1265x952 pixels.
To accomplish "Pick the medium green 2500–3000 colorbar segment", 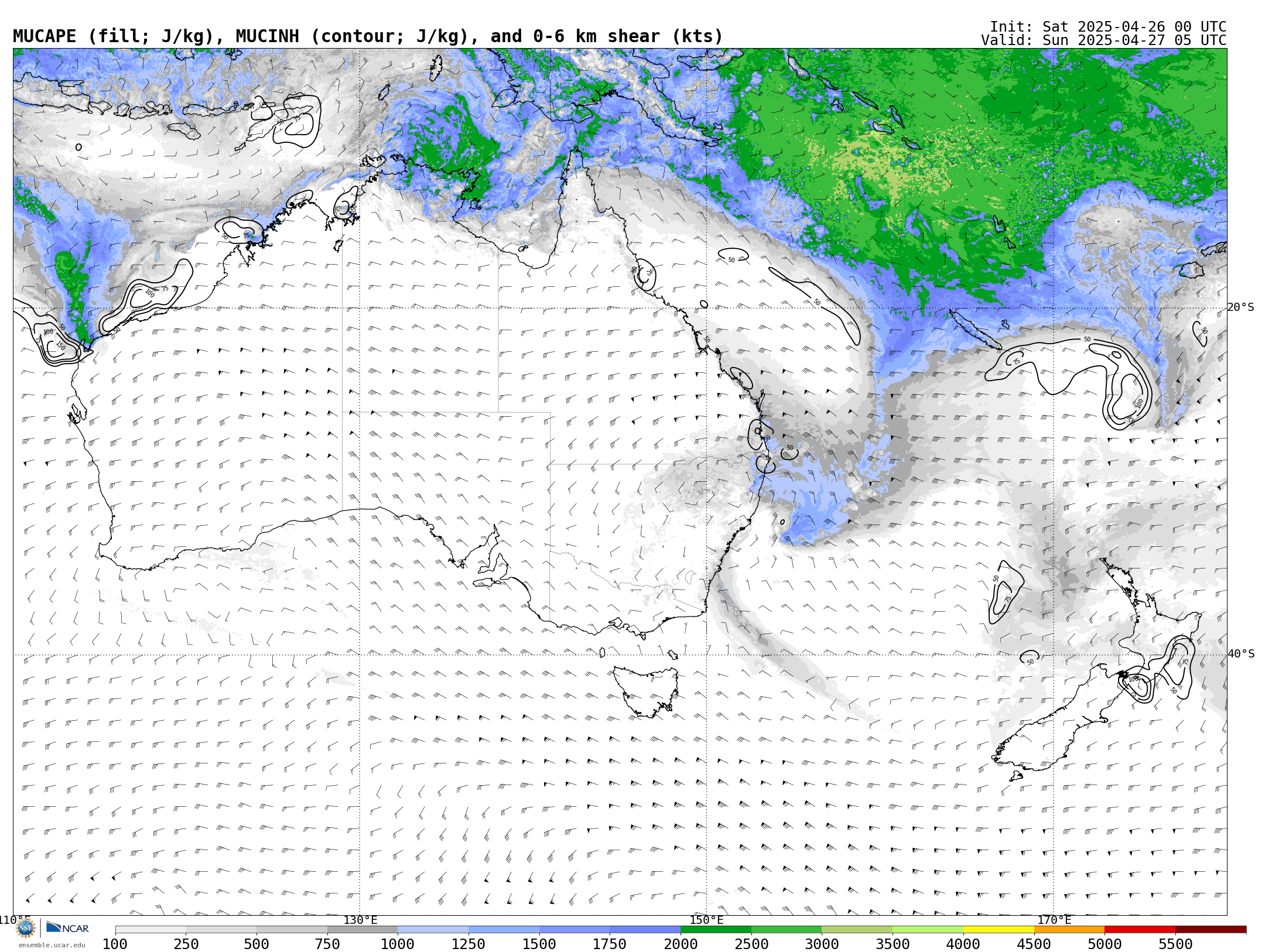I will [x=787, y=930].
